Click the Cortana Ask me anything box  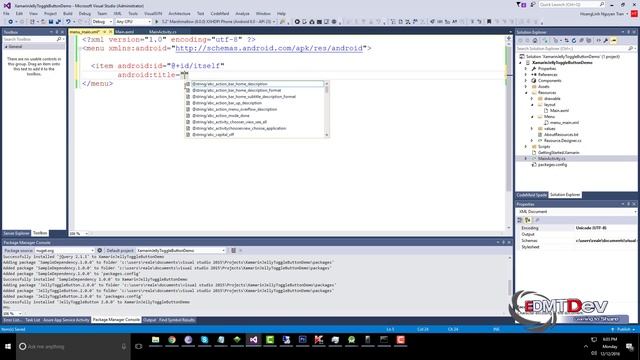[73, 347]
